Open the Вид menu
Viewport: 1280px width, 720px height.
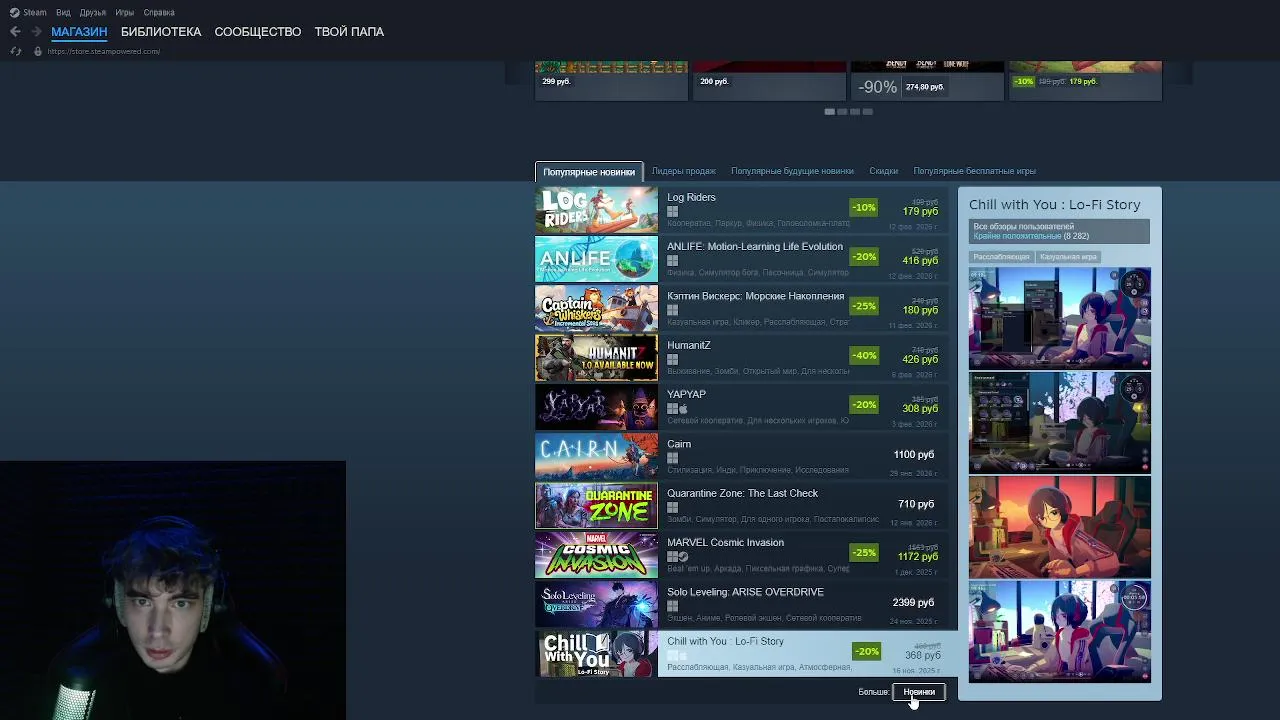[x=63, y=12]
